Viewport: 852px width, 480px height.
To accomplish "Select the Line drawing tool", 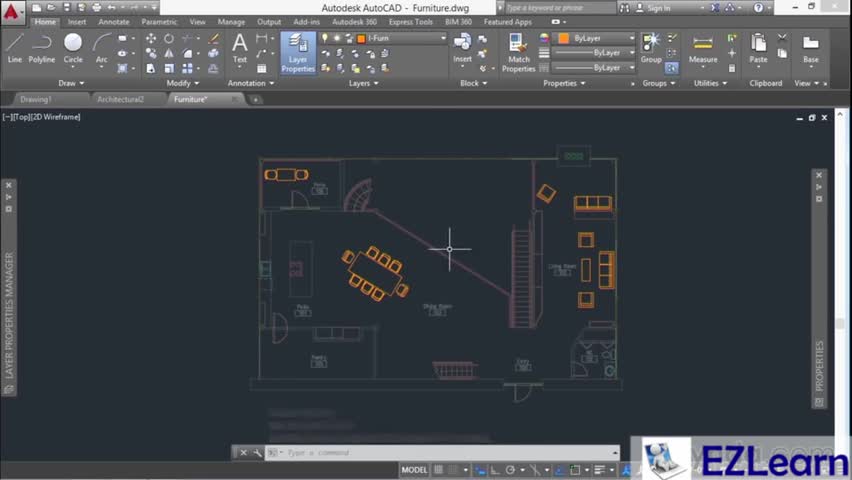I will (x=14, y=47).
